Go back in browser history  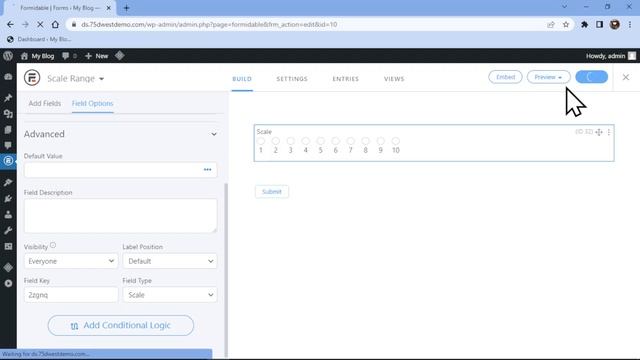[x=10, y=24]
